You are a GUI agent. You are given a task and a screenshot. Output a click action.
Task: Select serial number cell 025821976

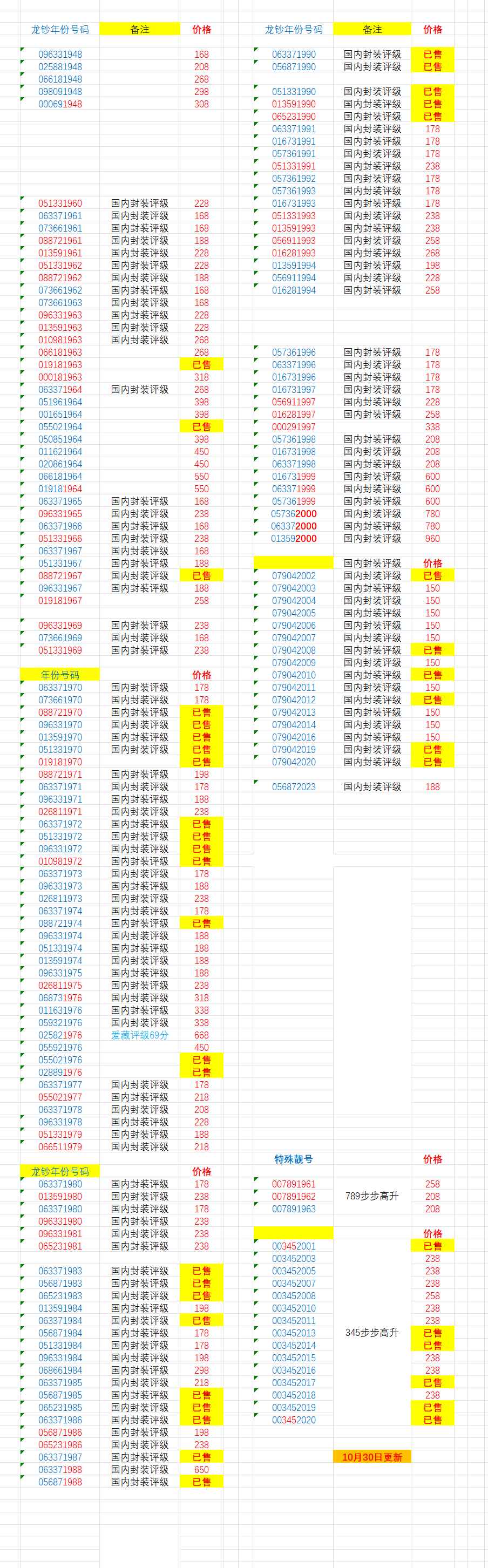(x=59, y=1035)
